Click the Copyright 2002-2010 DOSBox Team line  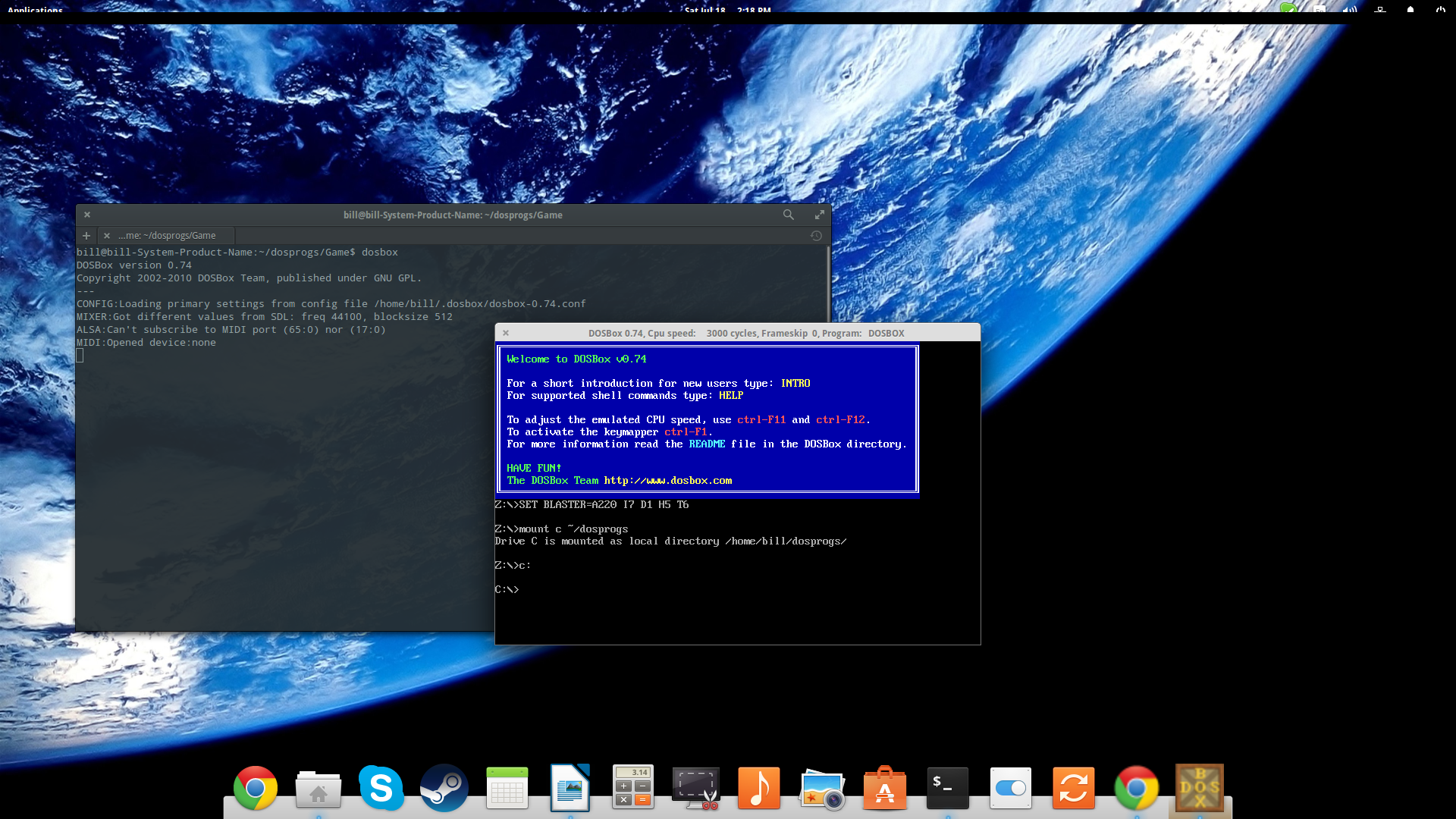click(249, 278)
